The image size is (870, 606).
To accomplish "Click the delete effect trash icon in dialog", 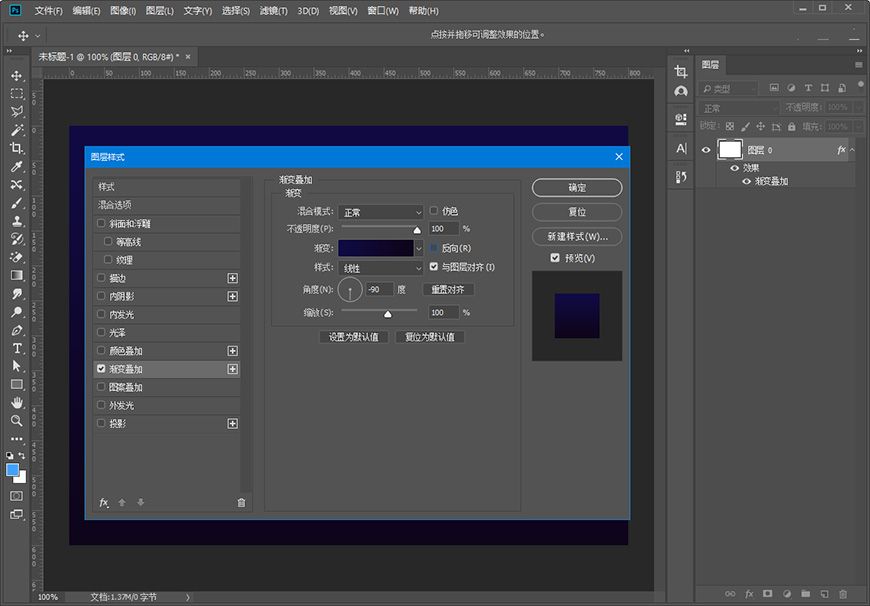I will coord(241,502).
